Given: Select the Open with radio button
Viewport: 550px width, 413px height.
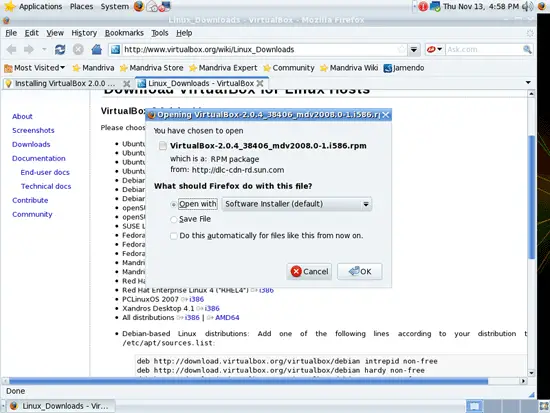Looking at the screenshot, I should pos(173,204).
